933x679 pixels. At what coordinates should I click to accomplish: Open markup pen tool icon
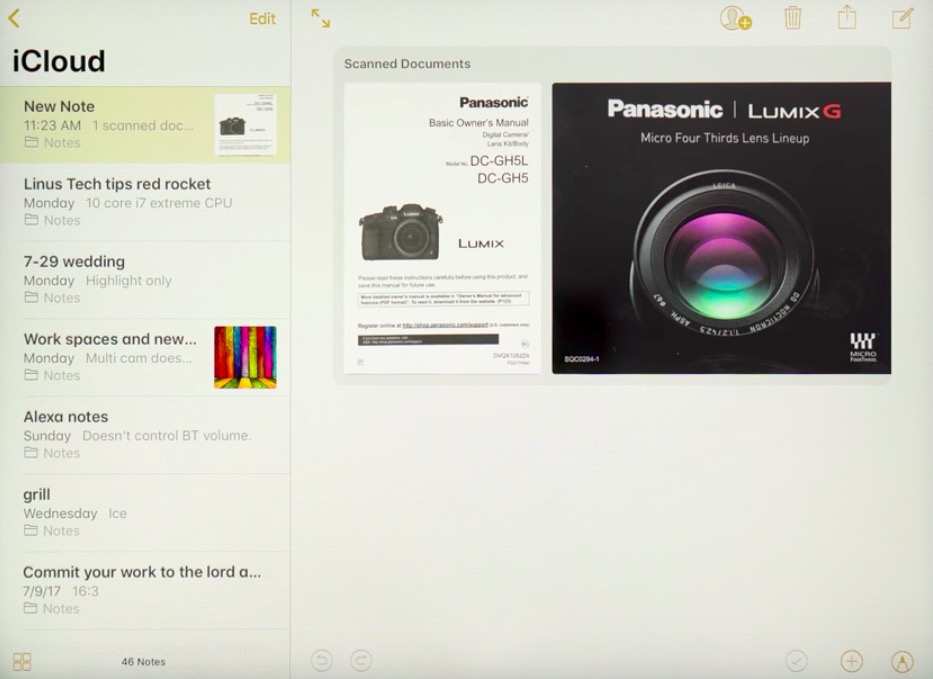coord(902,661)
